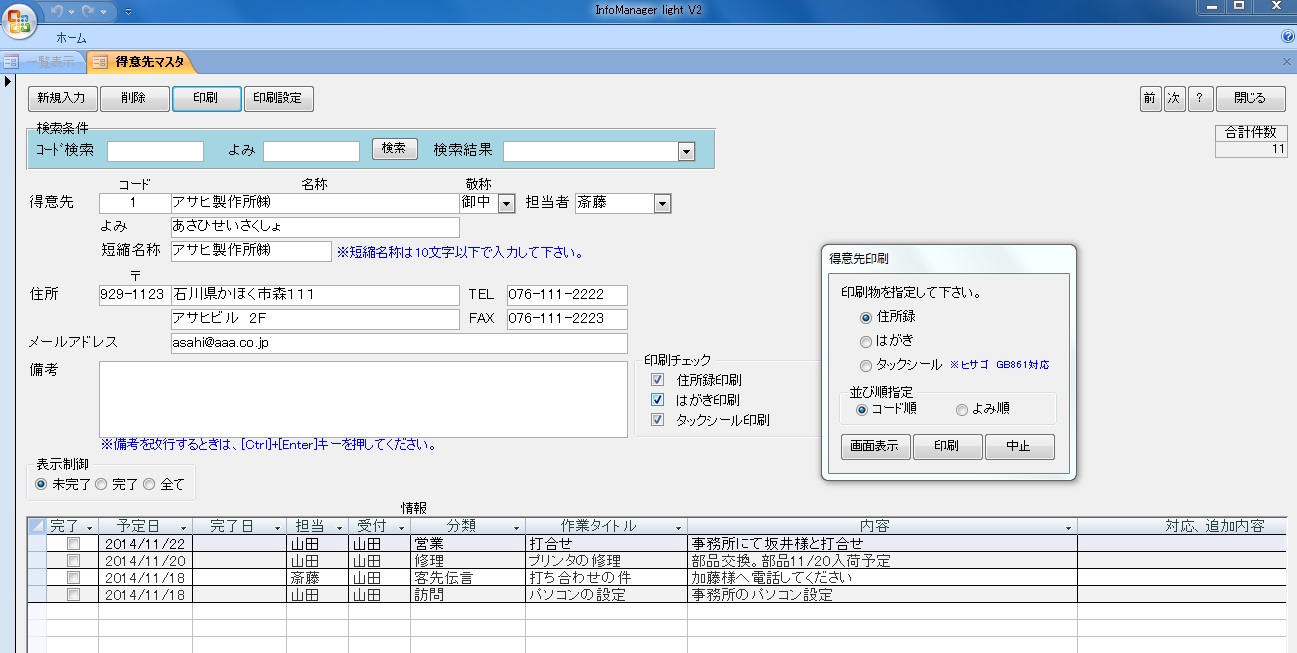The image size is (1297, 653).
Task: Open the 担当者 dropdown list
Action: [x=661, y=204]
